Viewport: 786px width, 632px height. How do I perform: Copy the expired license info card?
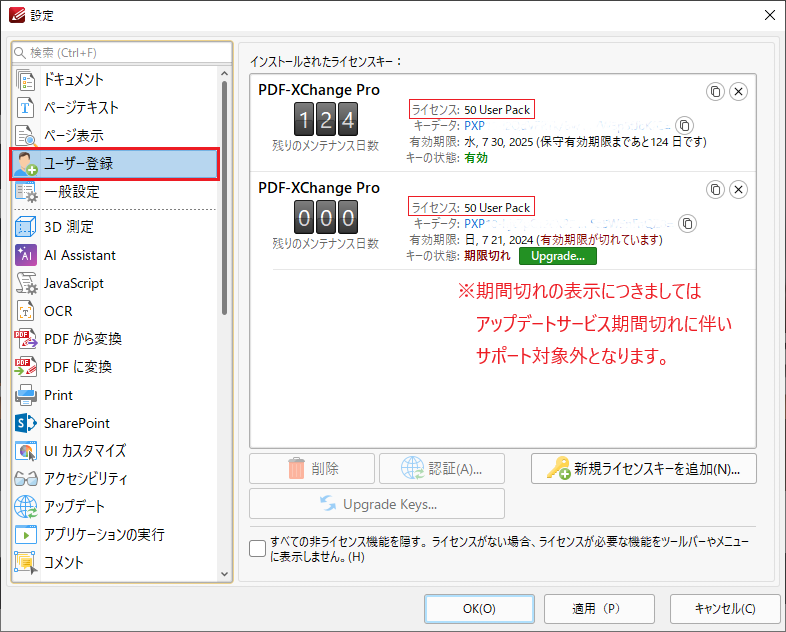pyautogui.click(x=715, y=189)
